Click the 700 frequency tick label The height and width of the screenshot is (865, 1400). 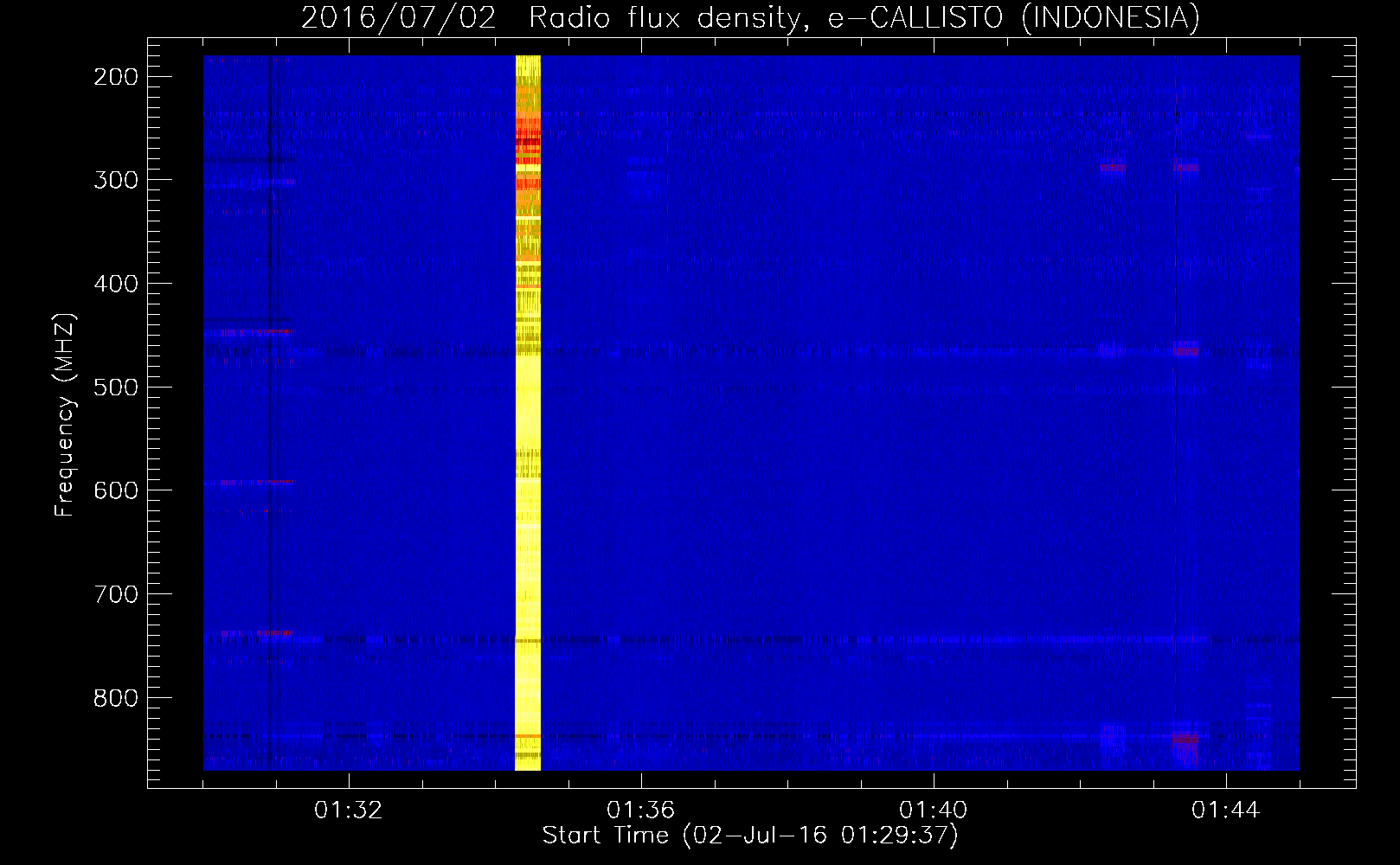coord(116,594)
